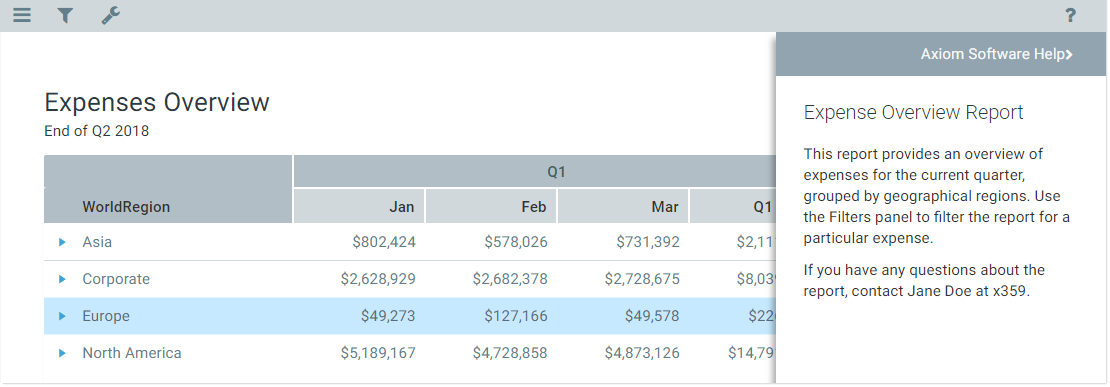Toggle the help question mark icon

1070,15
